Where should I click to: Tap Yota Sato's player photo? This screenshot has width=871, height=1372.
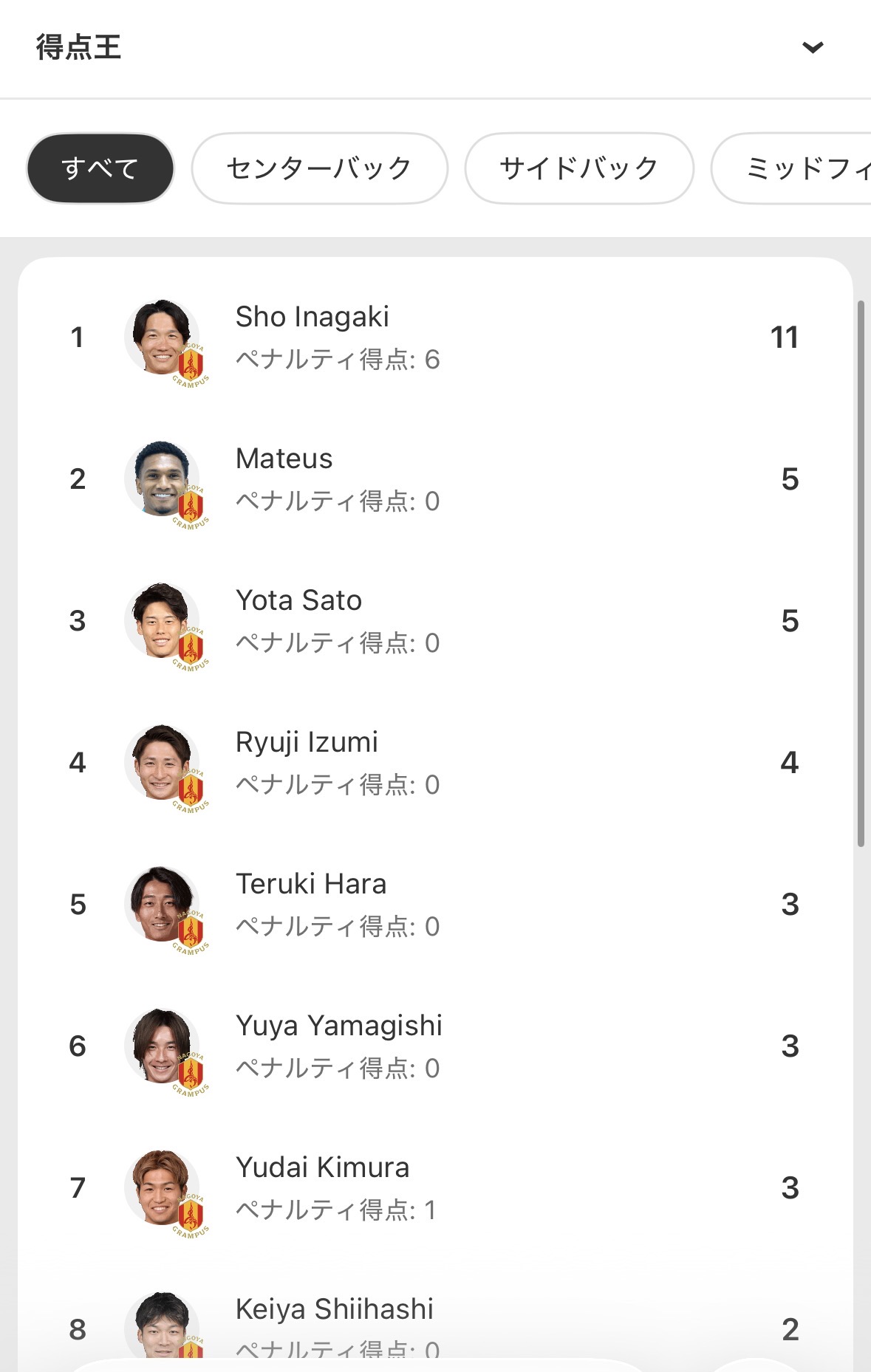[x=162, y=620]
